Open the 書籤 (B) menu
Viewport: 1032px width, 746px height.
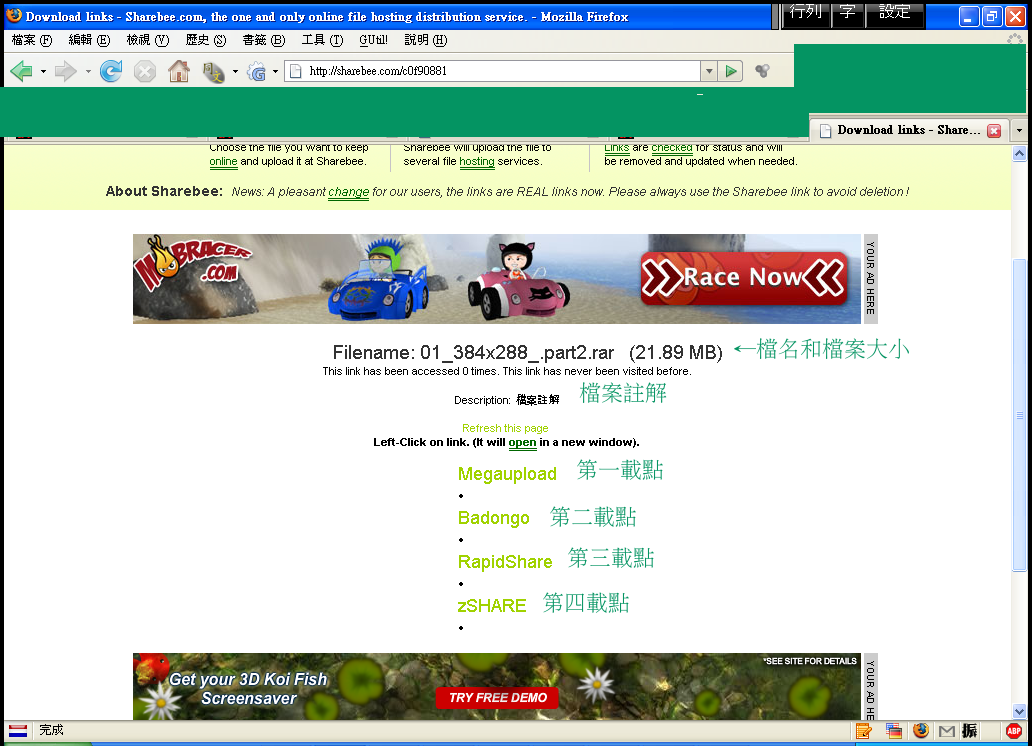(x=263, y=40)
